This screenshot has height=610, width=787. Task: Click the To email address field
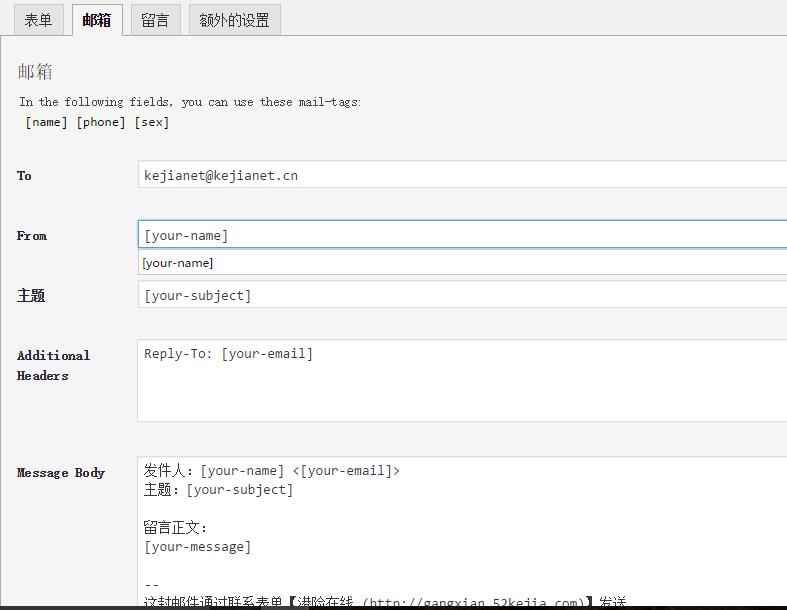[x=462, y=175]
